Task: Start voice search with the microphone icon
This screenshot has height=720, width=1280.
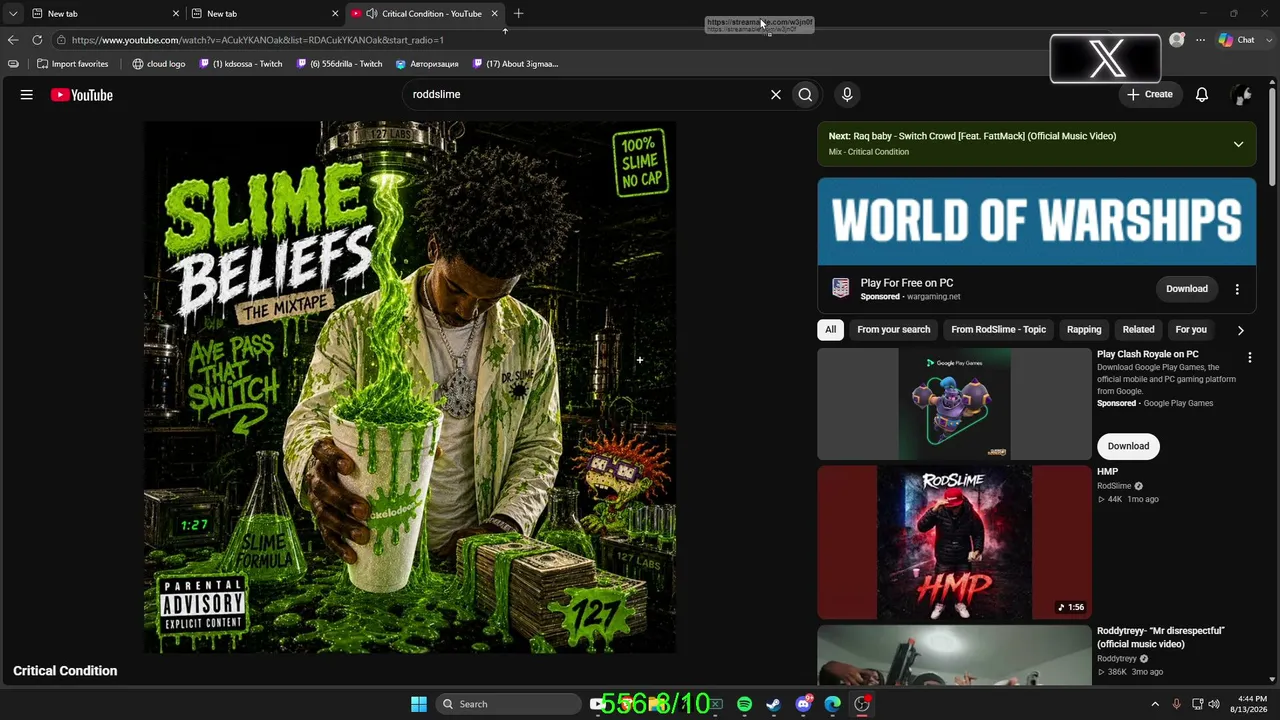Action: 847,94
